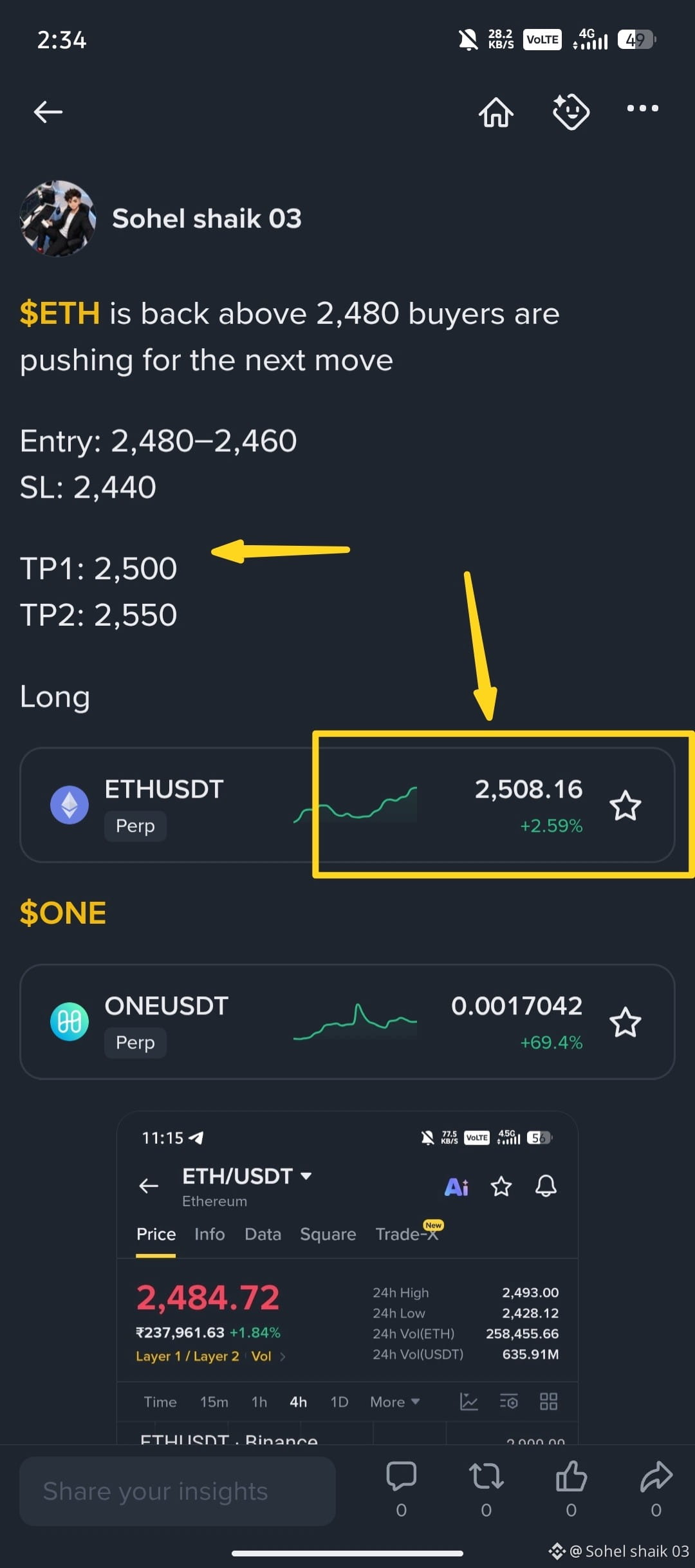Image resolution: width=695 pixels, height=1568 pixels.
Task: Open the comment bubble icon
Action: (401, 1476)
